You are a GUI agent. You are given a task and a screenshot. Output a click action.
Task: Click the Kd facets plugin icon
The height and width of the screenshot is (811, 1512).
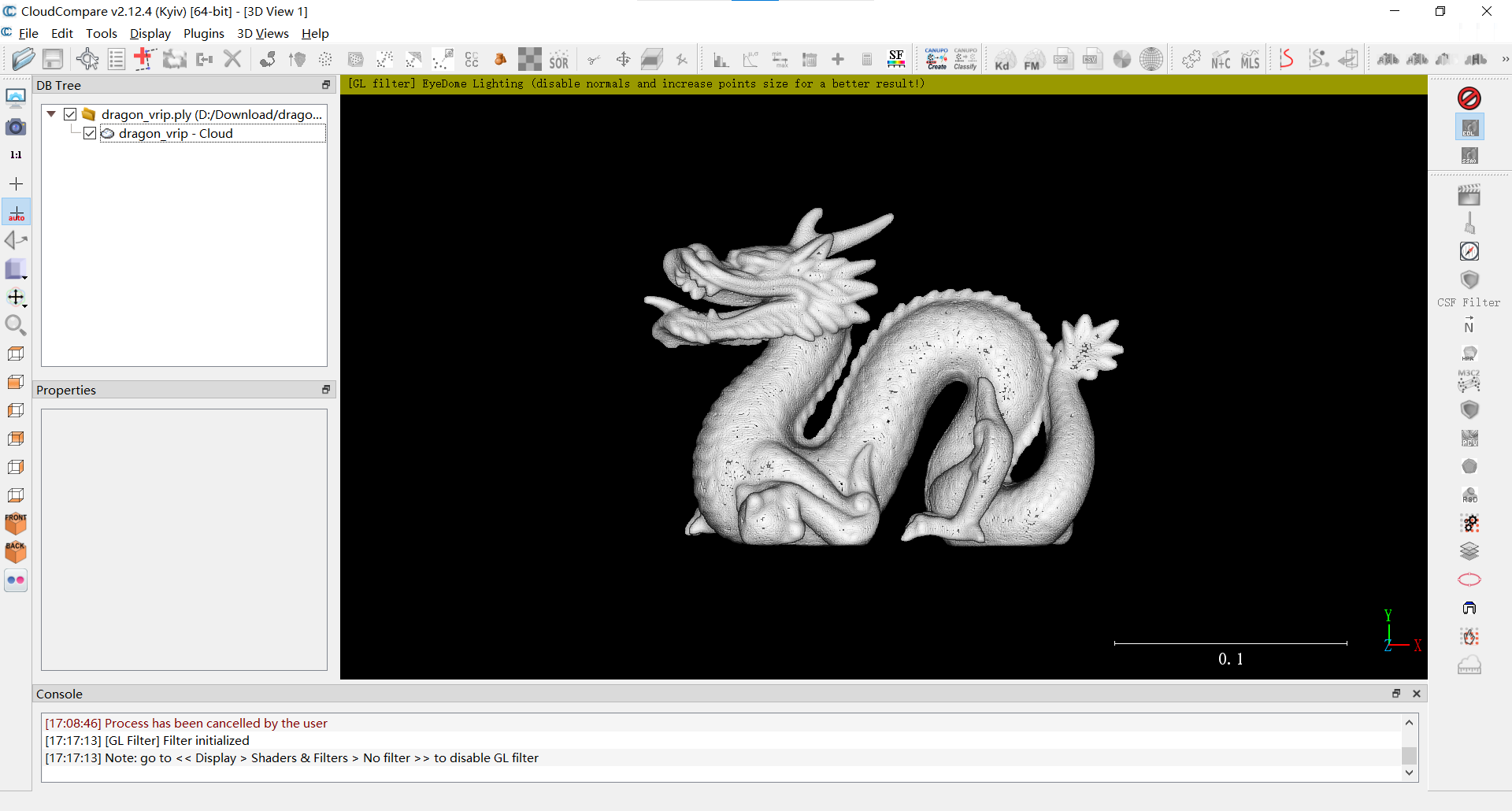click(1004, 60)
